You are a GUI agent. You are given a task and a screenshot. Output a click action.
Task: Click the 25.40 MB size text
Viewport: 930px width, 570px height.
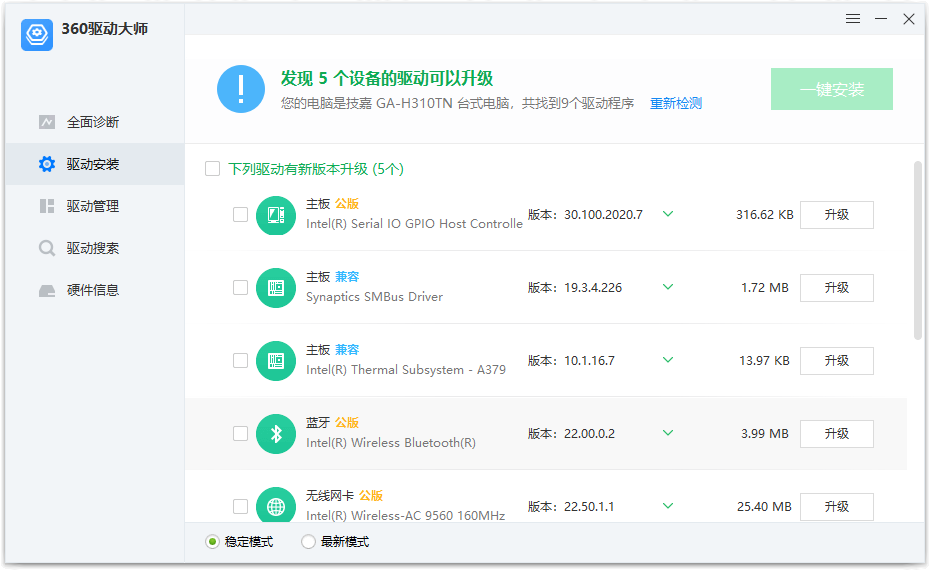point(764,507)
